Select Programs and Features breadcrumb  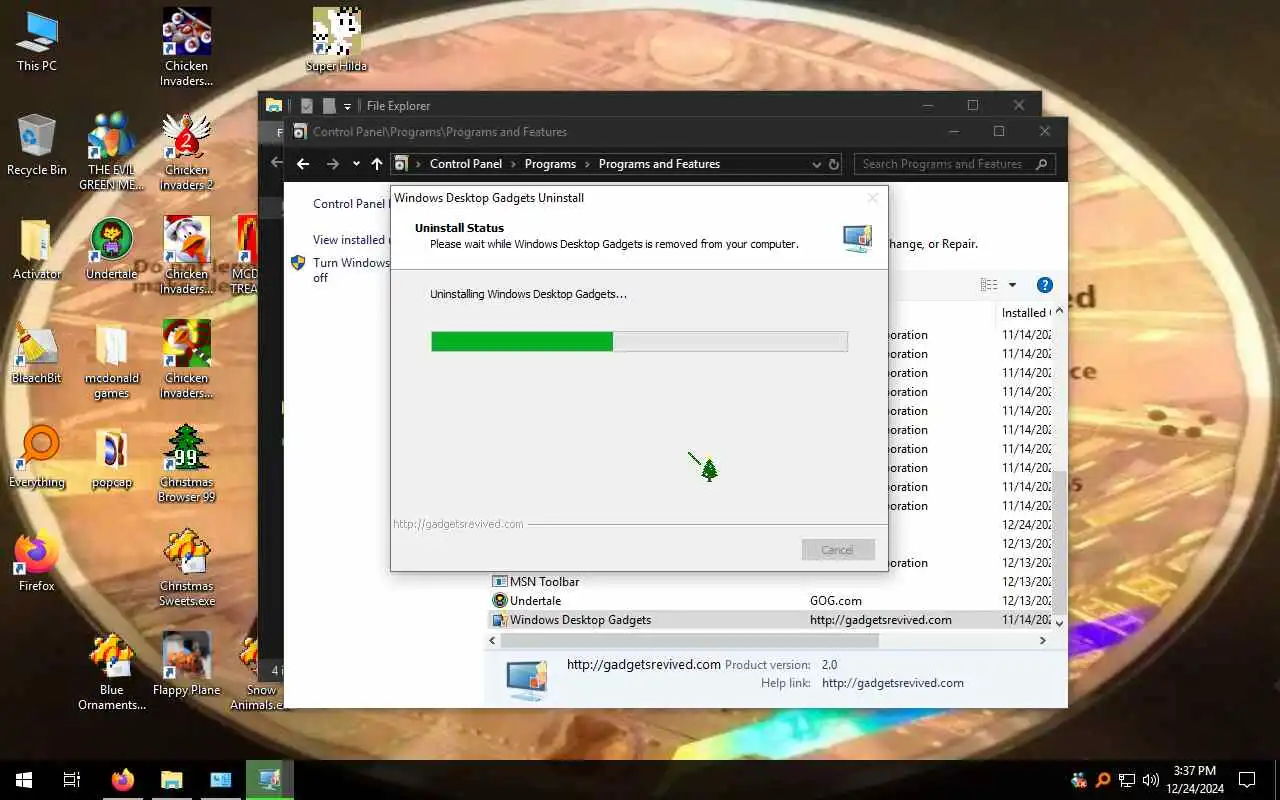click(x=659, y=164)
